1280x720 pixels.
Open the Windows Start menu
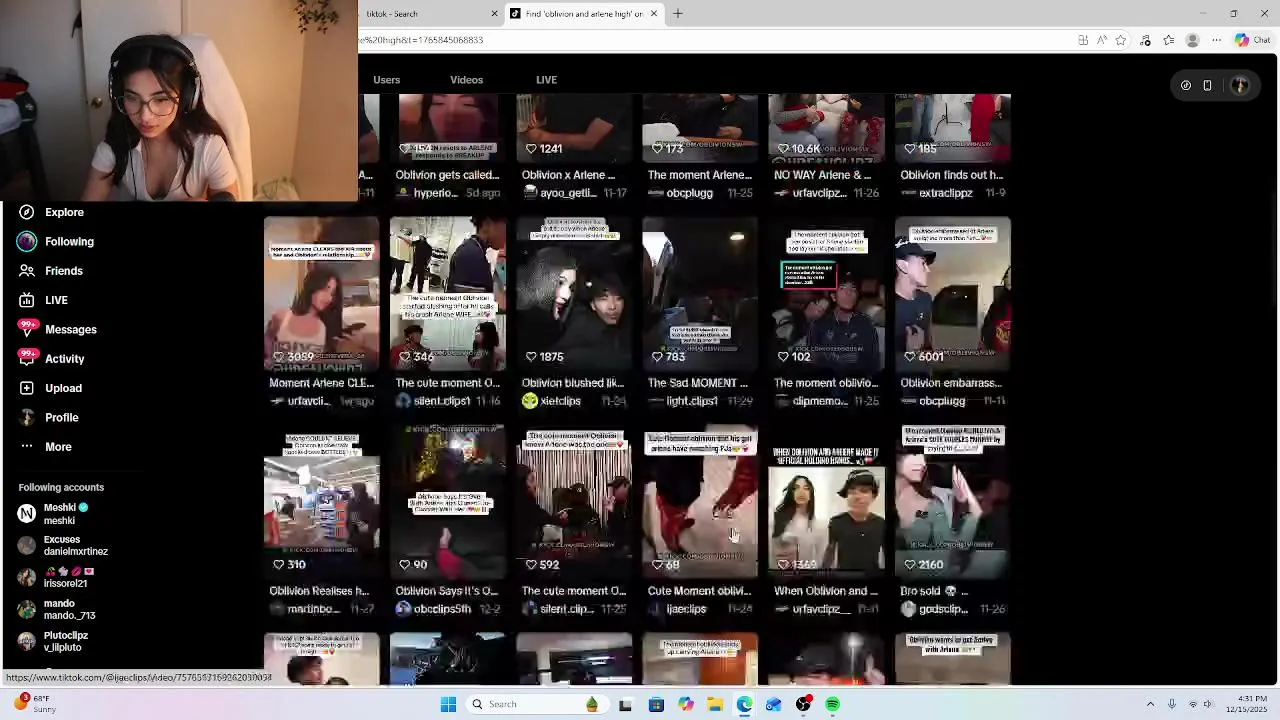tap(448, 704)
